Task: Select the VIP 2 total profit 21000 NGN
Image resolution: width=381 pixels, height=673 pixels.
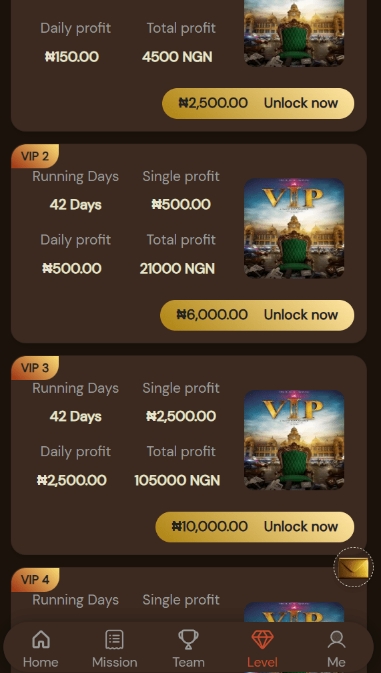Action: tap(177, 269)
